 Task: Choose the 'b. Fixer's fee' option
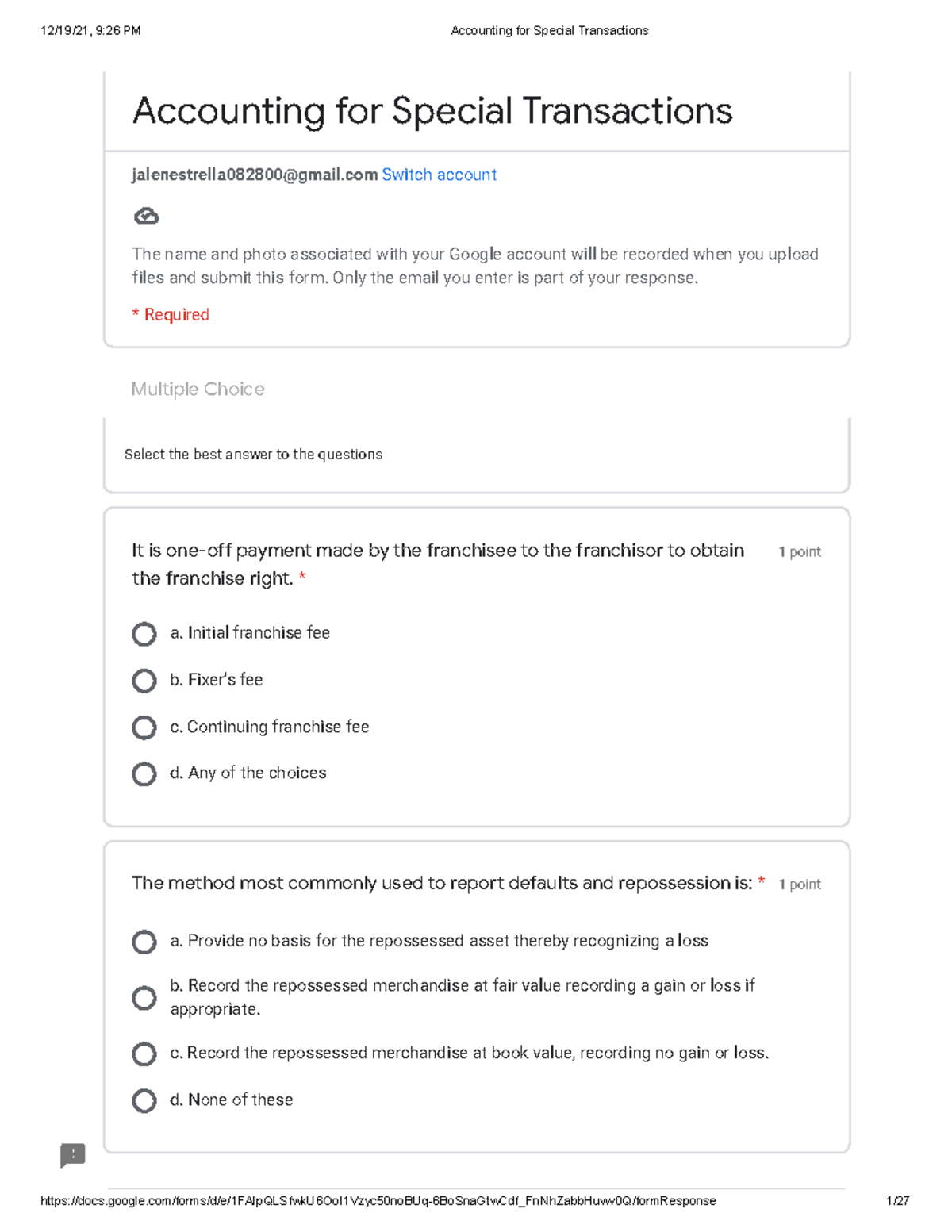pos(144,681)
